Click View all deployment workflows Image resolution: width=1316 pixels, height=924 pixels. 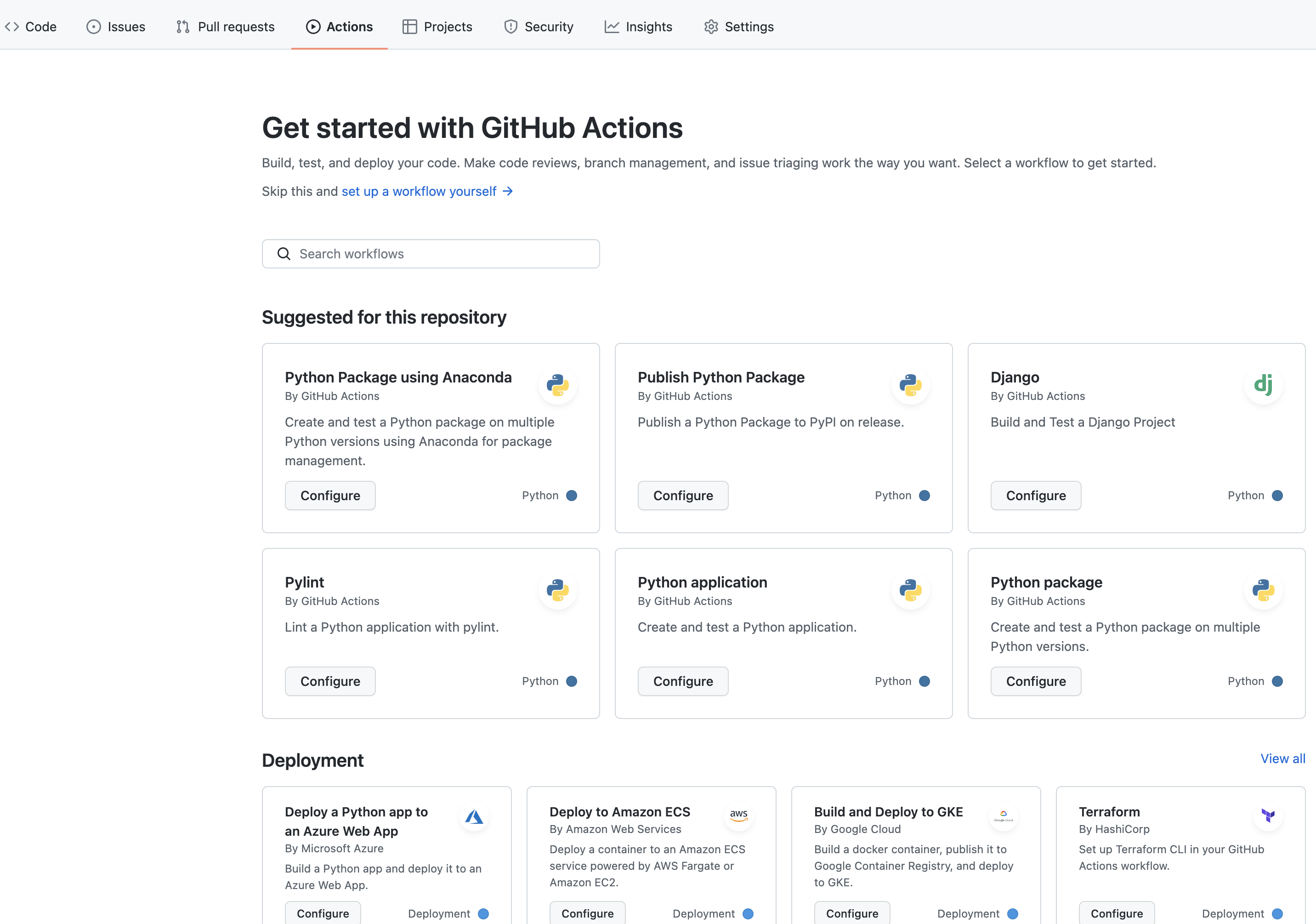pos(1282,758)
